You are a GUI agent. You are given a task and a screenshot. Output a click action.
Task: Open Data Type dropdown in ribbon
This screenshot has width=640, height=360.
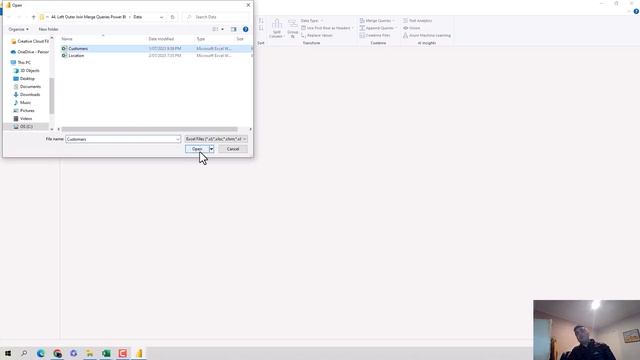click(312, 20)
